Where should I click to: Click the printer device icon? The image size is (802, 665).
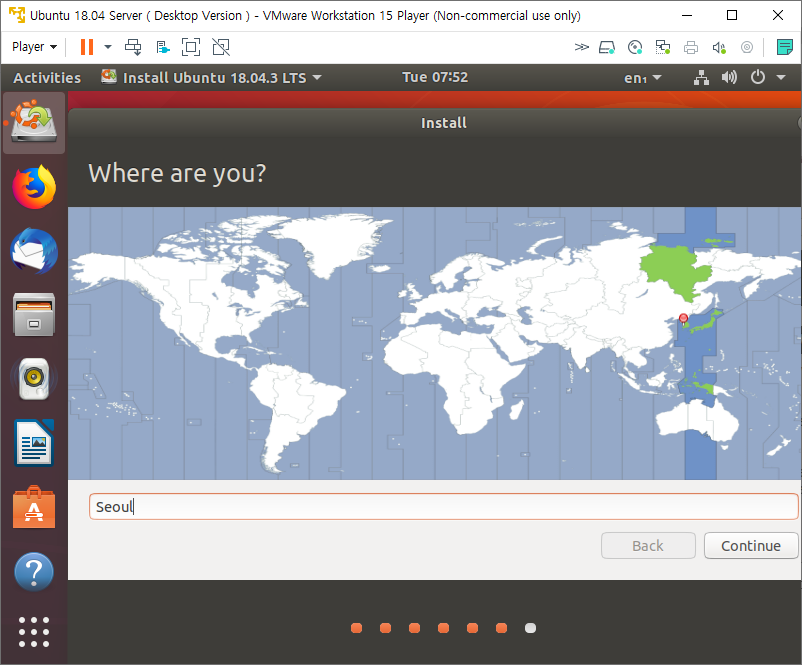click(691, 48)
